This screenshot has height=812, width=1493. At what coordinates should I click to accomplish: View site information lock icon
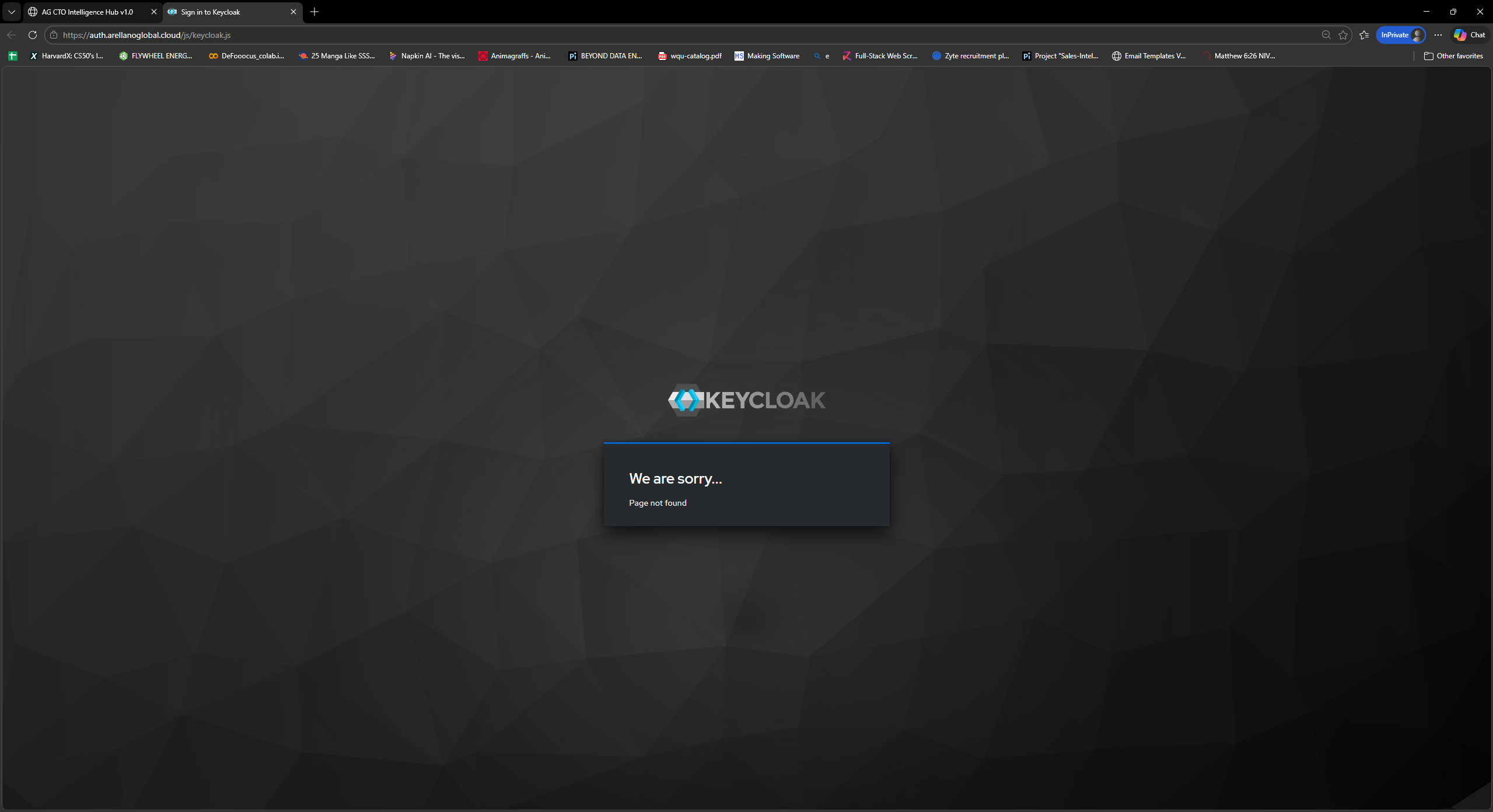pyautogui.click(x=54, y=35)
